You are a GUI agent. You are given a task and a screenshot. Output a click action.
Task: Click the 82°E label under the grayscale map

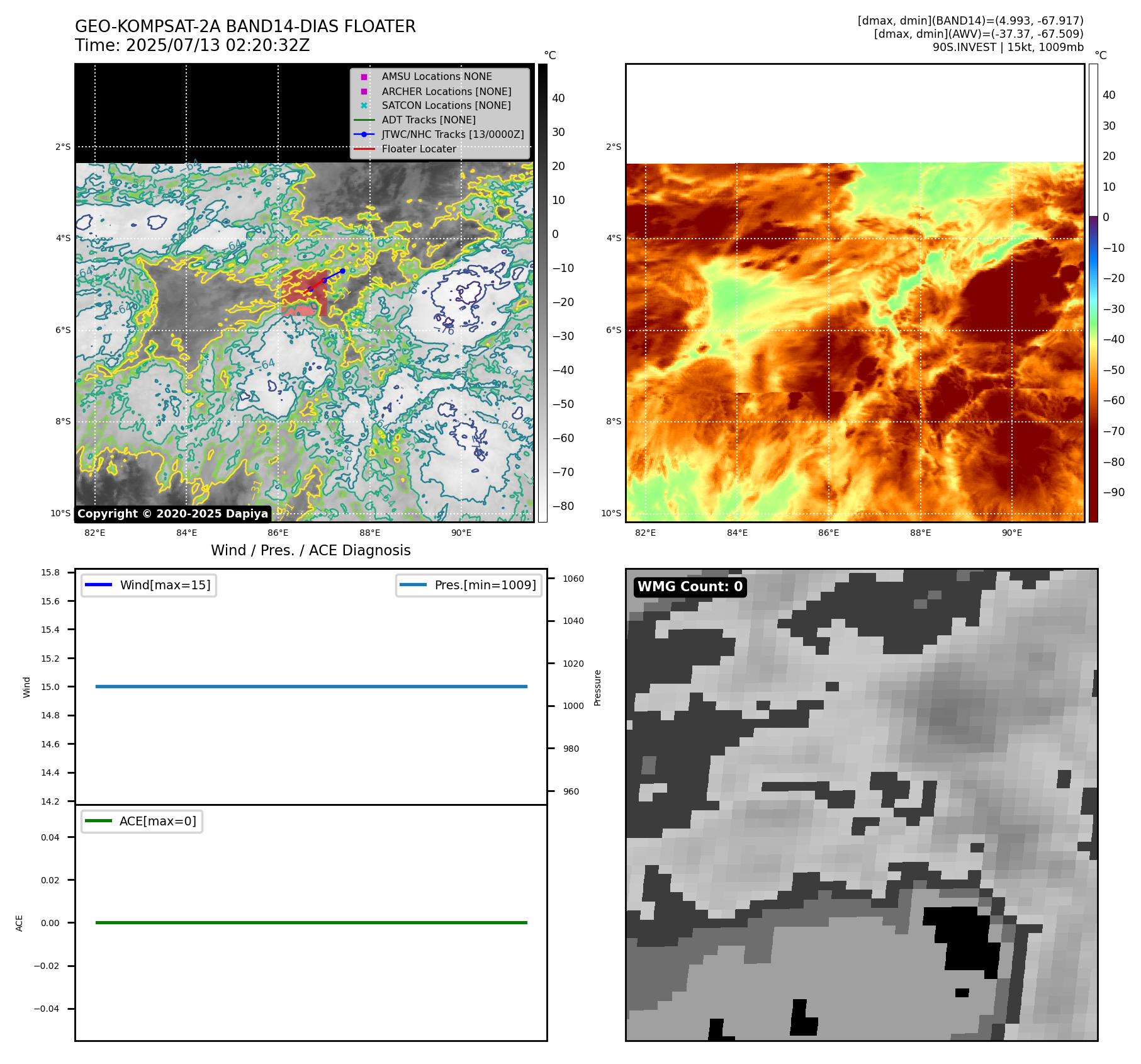(x=95, y=533)
